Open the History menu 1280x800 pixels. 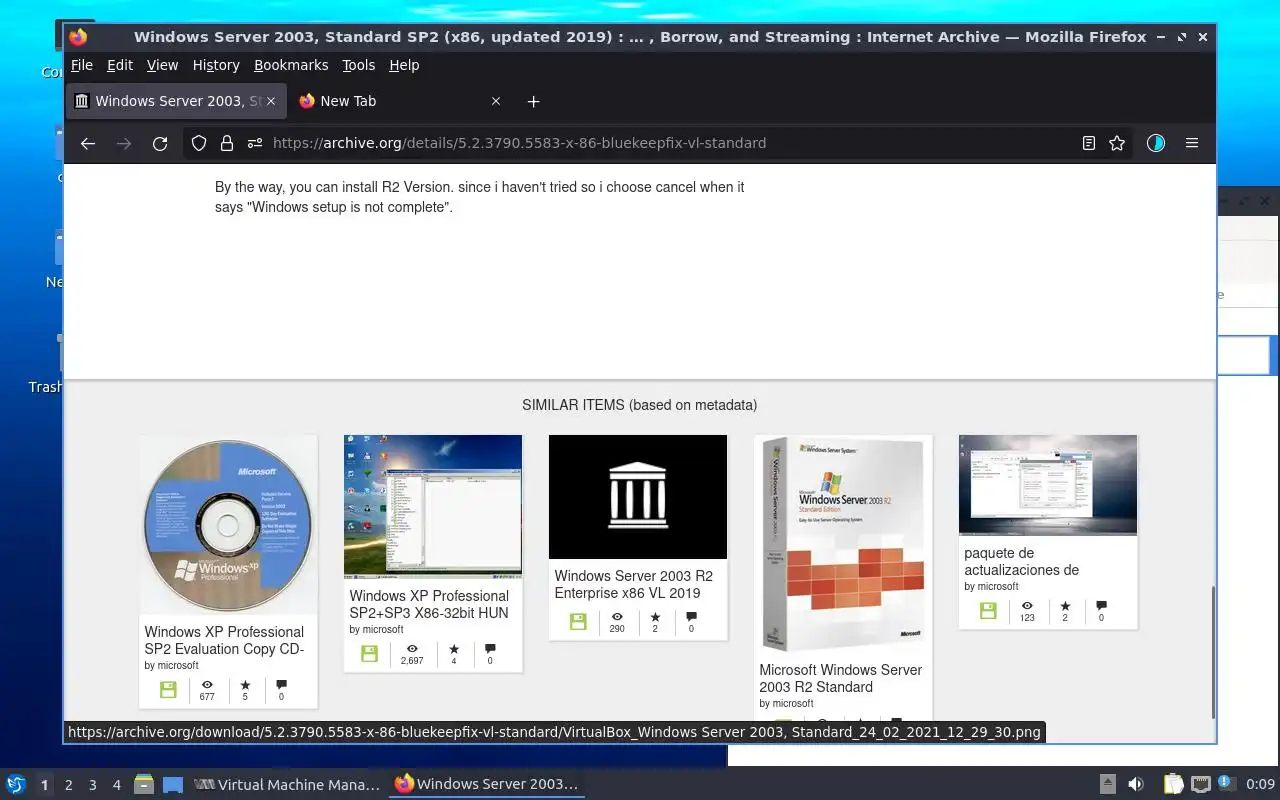pyautogui.click(x=216, y=65)
